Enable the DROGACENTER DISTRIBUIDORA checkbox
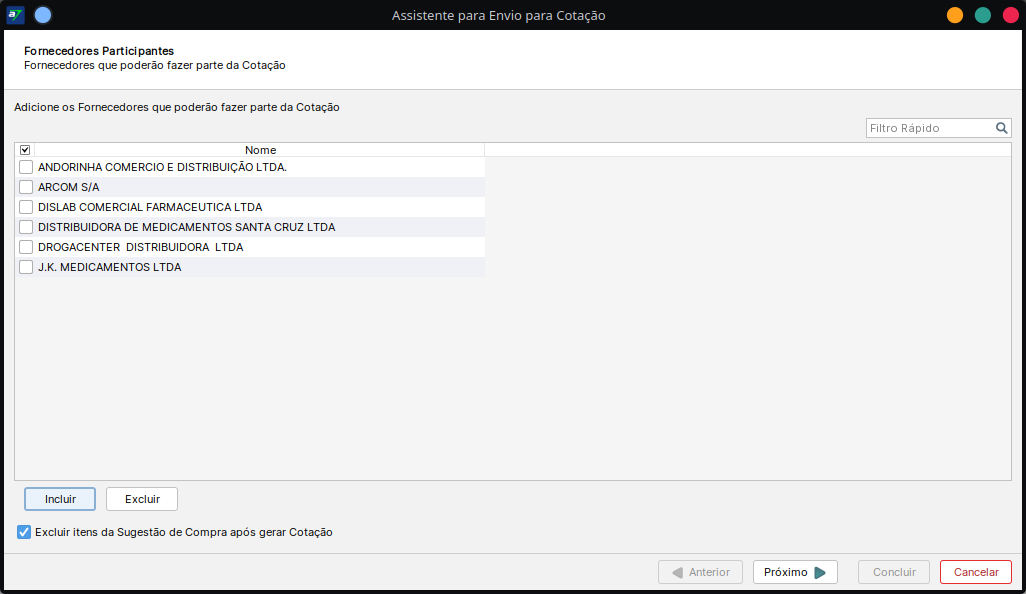The height and width of the screenshot is (594, 1026). (x=26, y=247)
